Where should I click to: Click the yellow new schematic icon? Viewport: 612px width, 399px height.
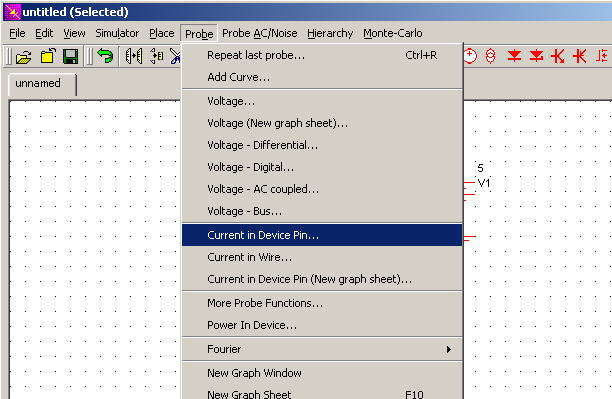(x=48, y=57)
